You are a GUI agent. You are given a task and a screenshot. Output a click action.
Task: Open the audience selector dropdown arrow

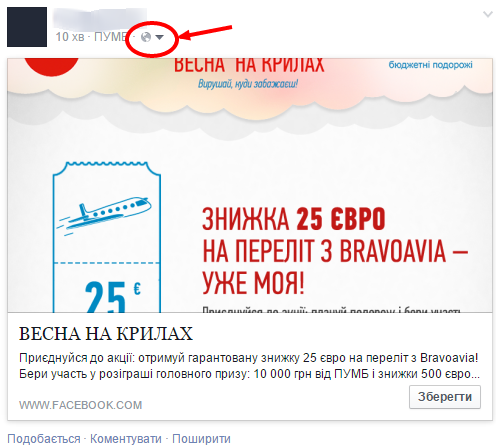click(x=160, y=37)
